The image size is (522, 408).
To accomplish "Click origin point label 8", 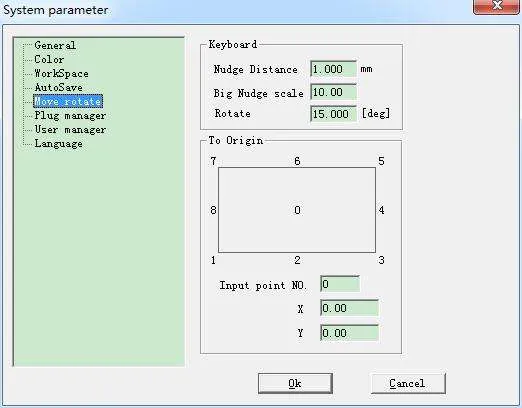I will (213, 210).
